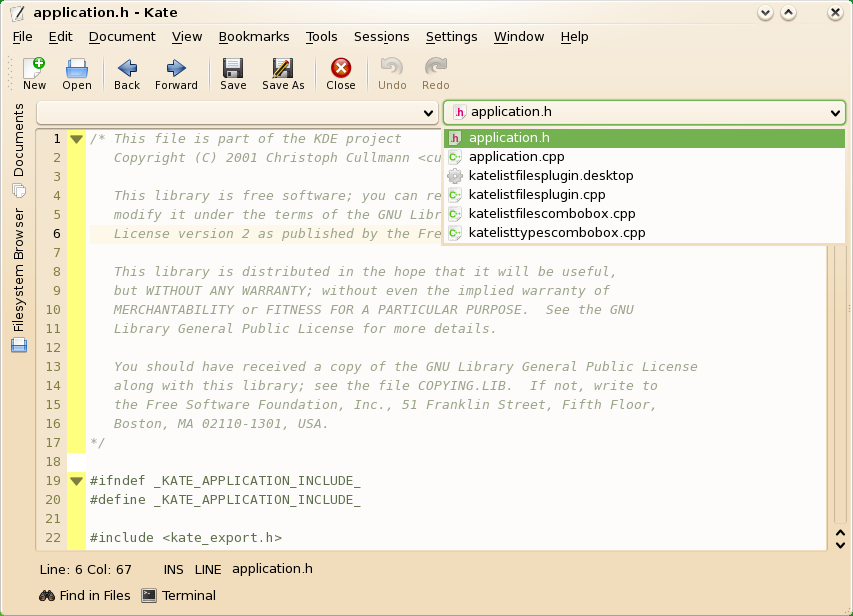Open the Filesystem Browser sidebar panel
This screenshot has width=853, height=616.
[18, 280]
